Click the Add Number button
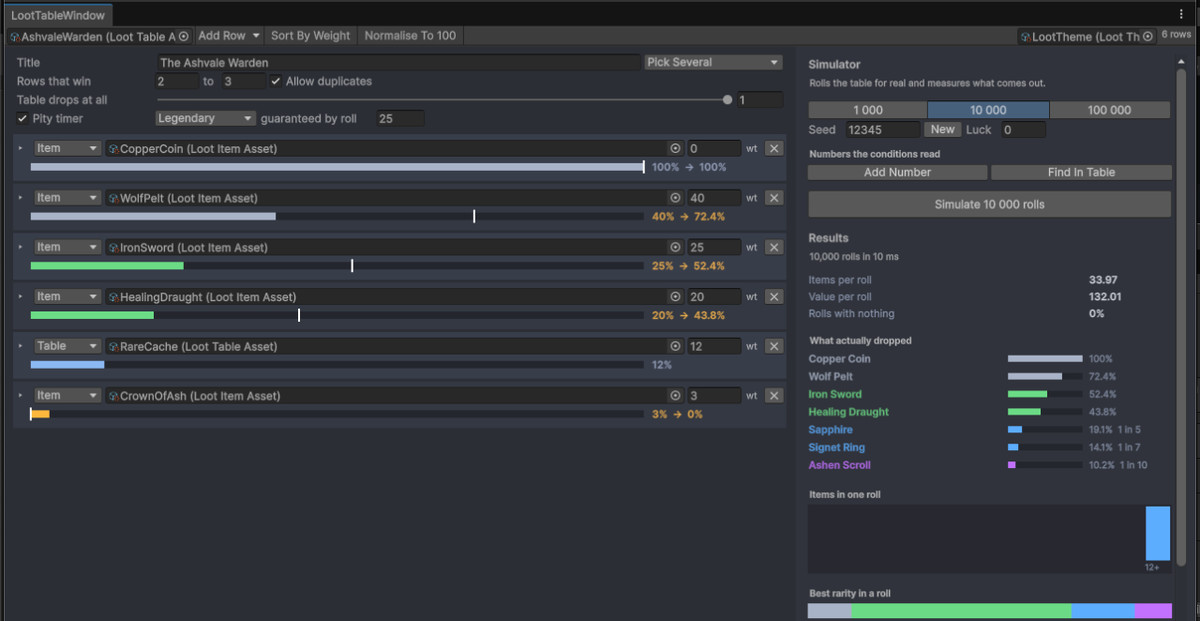The width and height of the screenshot is (1200, 621). click(897, 172)
